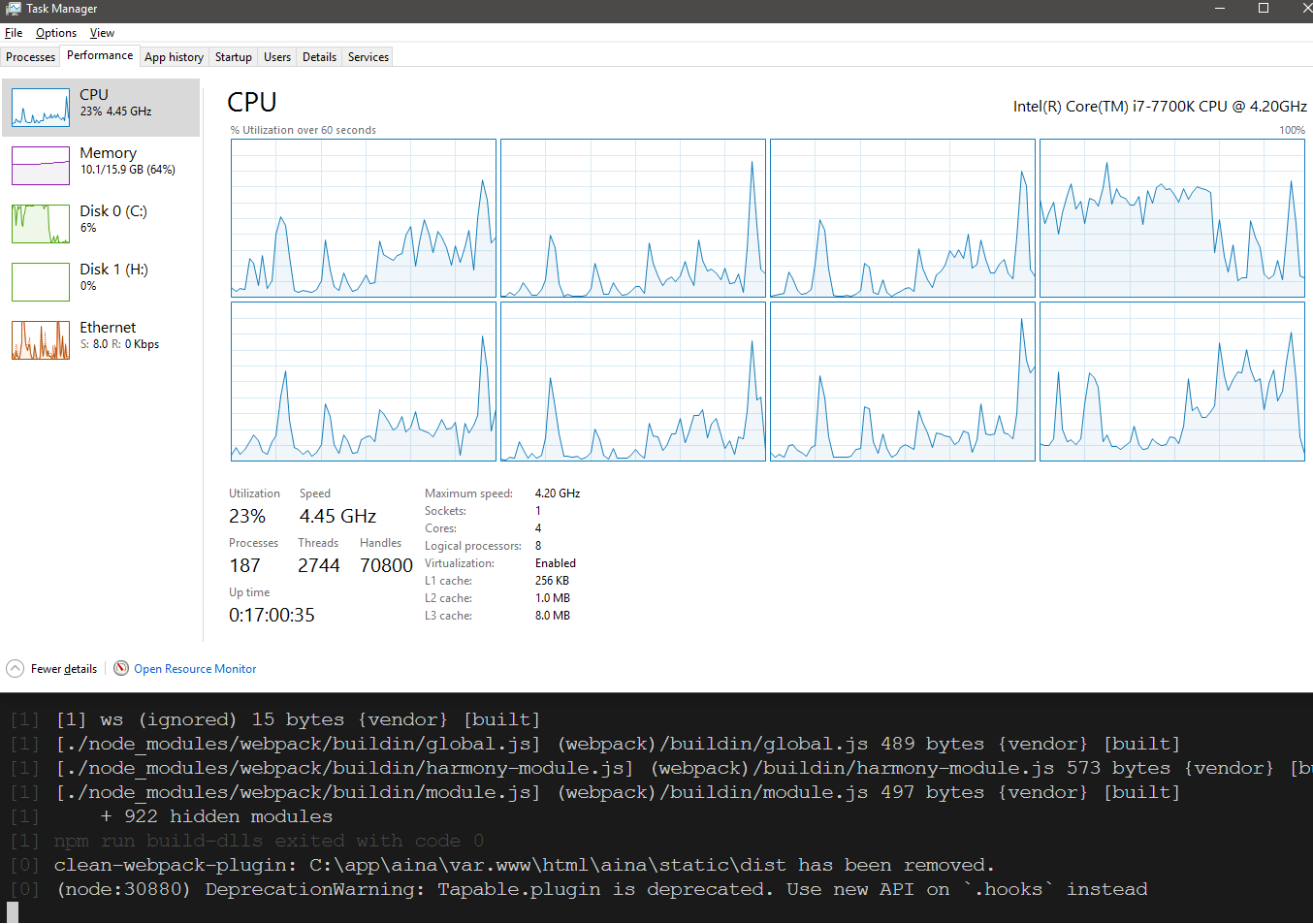
Task: Click terminal line 'npm run build-dlls exited with code 0'
Action: pyautogui.click(x=269, y=841)
